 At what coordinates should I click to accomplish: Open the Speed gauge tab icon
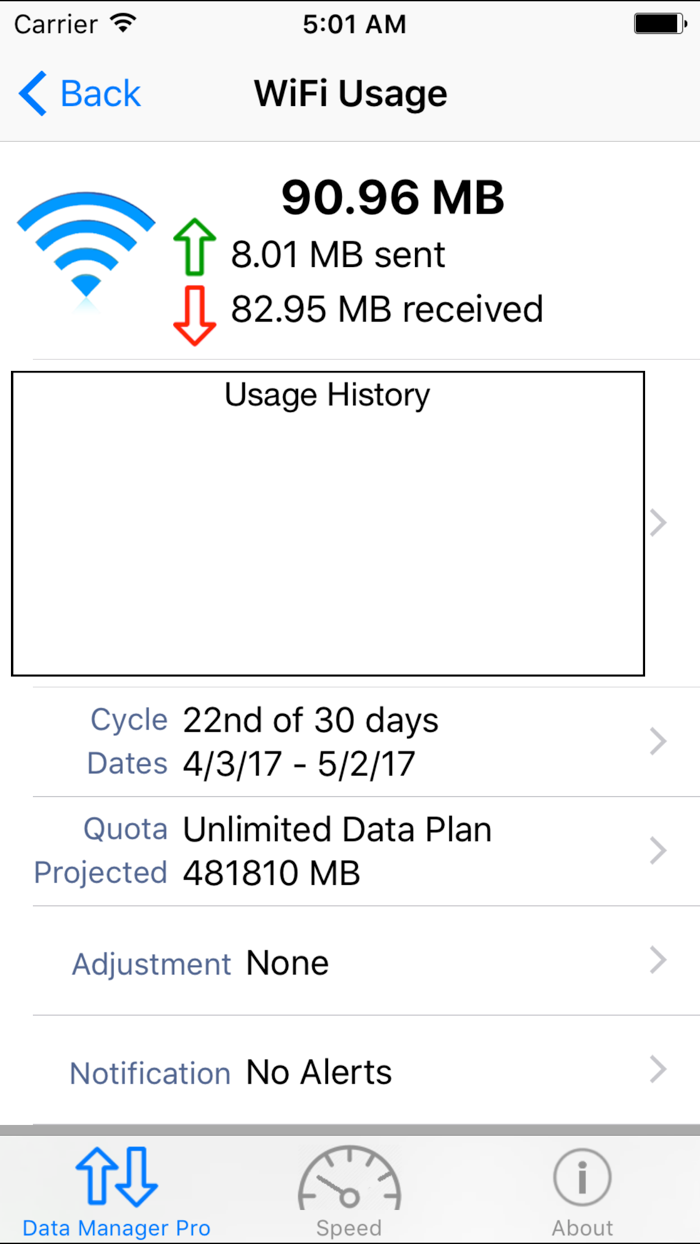pos(349,1177)
